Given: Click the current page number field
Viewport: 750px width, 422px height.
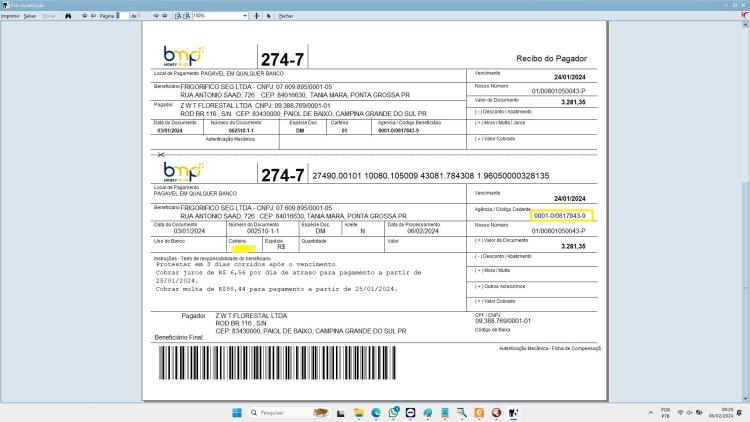Looking at the screenshot, I should 122,16.
